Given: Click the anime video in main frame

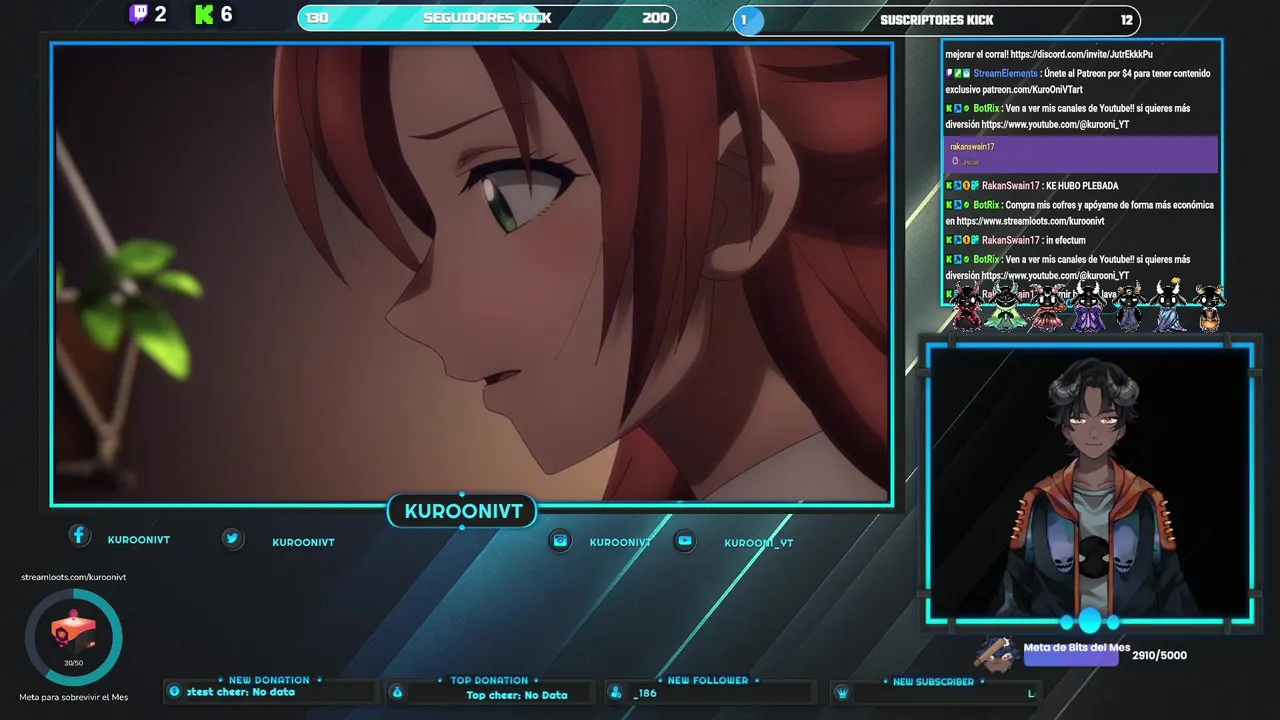Looking at the screenshot, I should coord(472,273).
